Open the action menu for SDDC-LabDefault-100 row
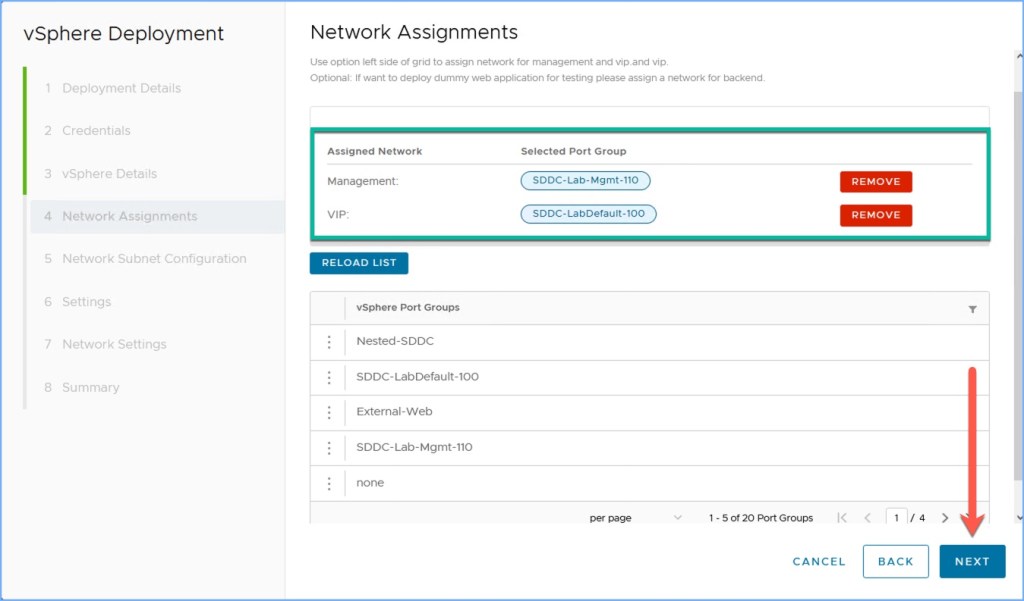The image size is (1024, 601). 329,377
